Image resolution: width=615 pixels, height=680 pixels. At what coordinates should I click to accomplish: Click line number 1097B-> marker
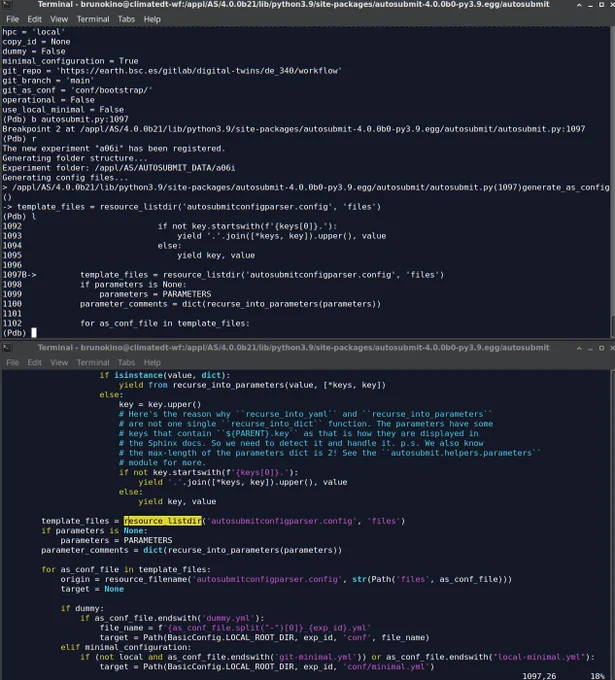pyautogui.click(x=19, y=275)
